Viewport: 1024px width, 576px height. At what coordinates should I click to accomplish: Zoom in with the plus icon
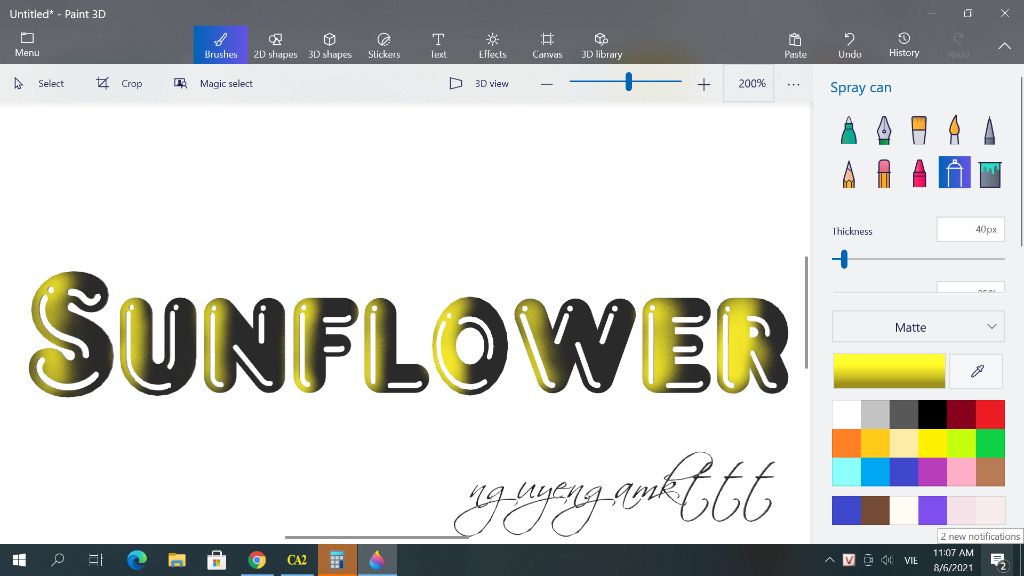[703, 84]
